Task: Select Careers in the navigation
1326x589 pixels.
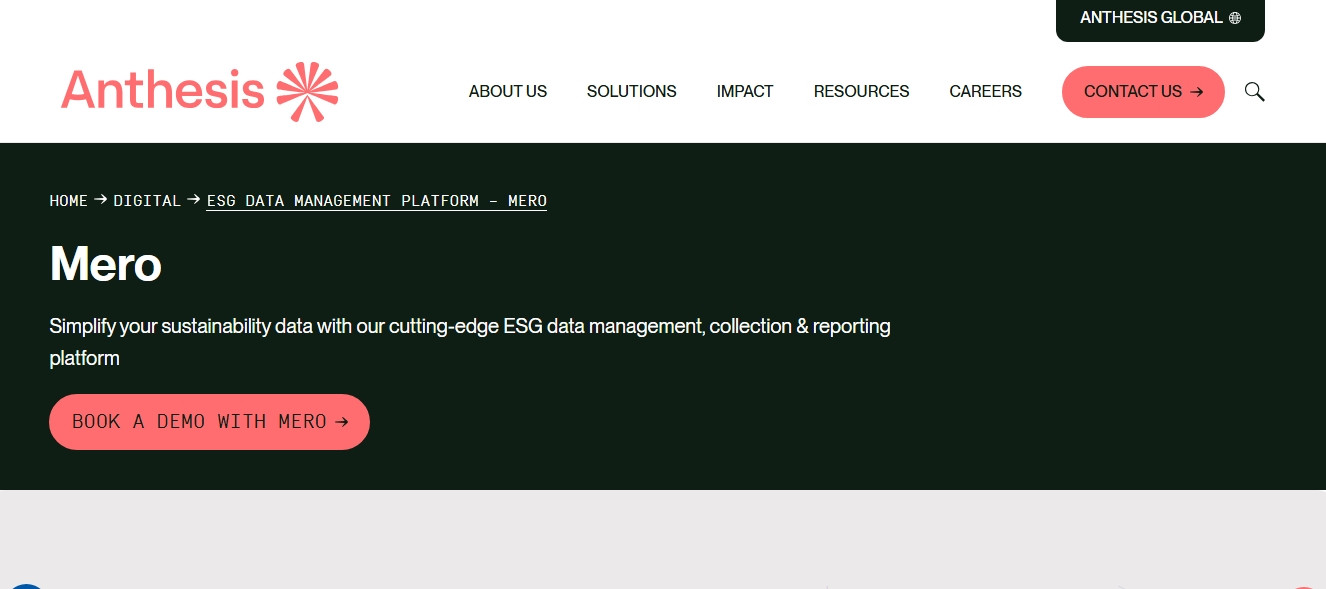Action: click(x=985, y=91)
